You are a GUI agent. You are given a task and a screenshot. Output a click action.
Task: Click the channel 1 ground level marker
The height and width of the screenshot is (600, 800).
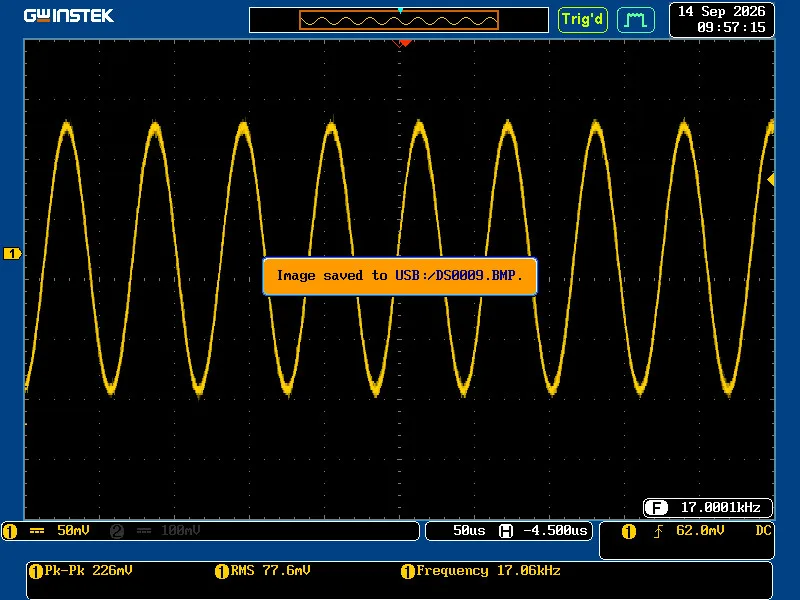[12, 254]
